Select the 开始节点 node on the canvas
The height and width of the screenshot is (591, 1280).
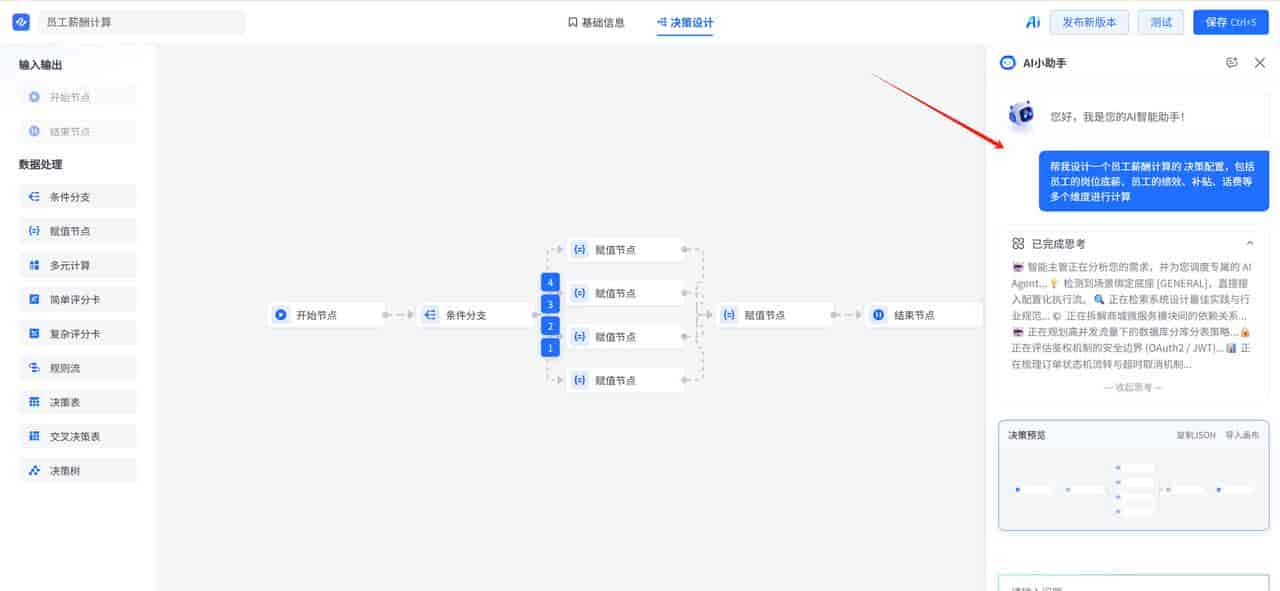(x=326, y=315)
